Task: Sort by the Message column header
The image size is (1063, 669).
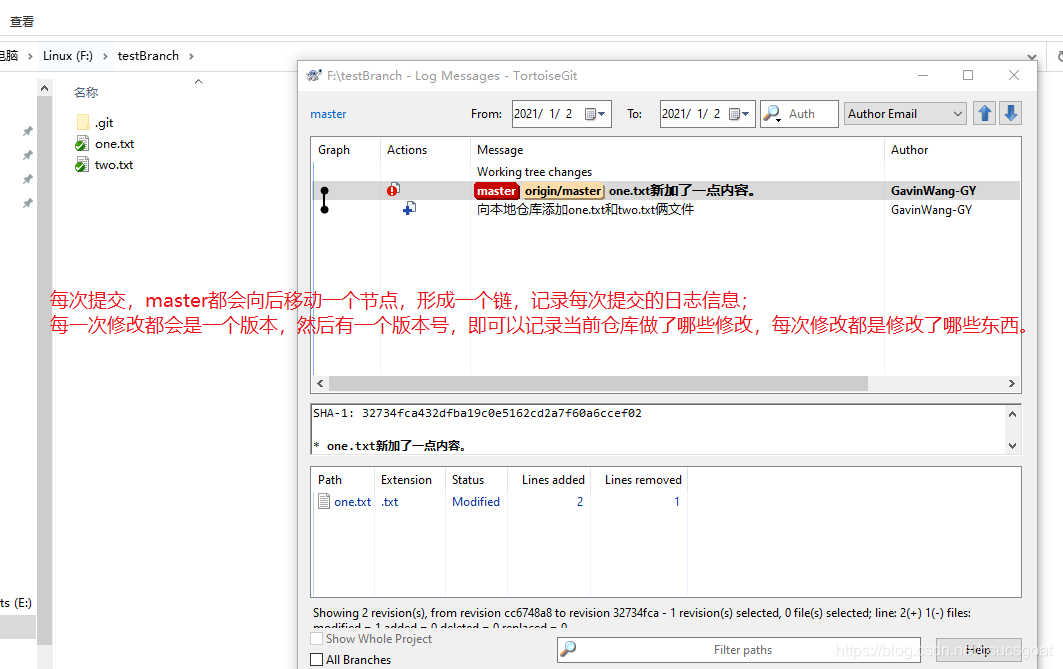Action: (x=500, y=150)
